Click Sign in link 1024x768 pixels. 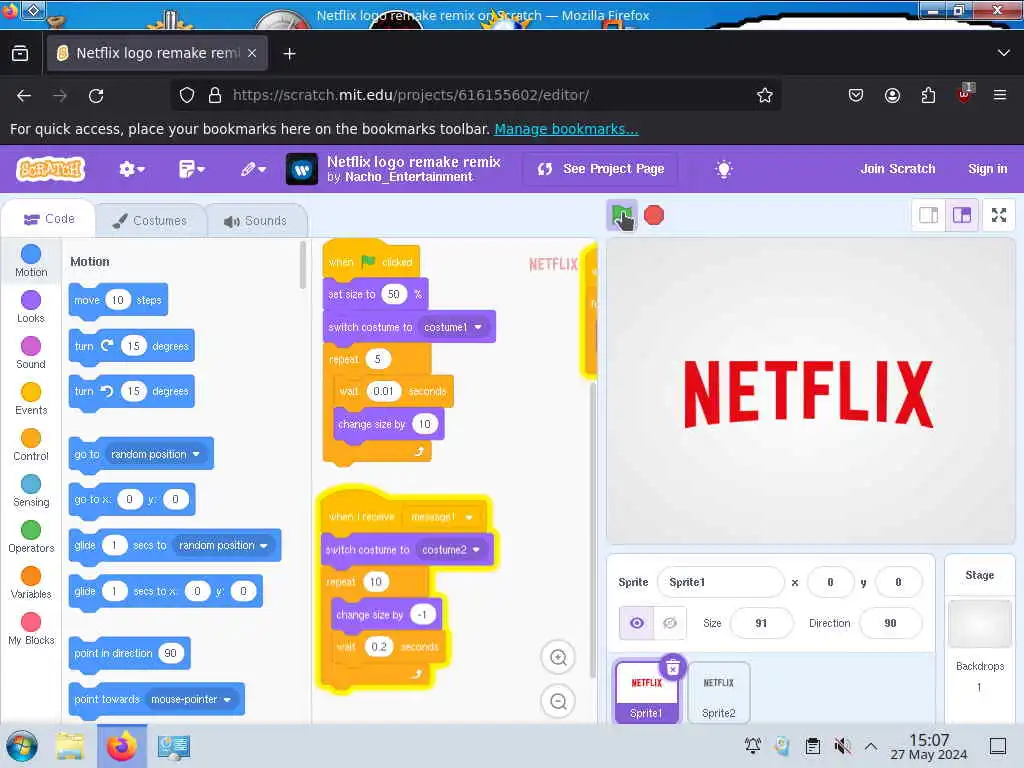click(x=987, y=168)
